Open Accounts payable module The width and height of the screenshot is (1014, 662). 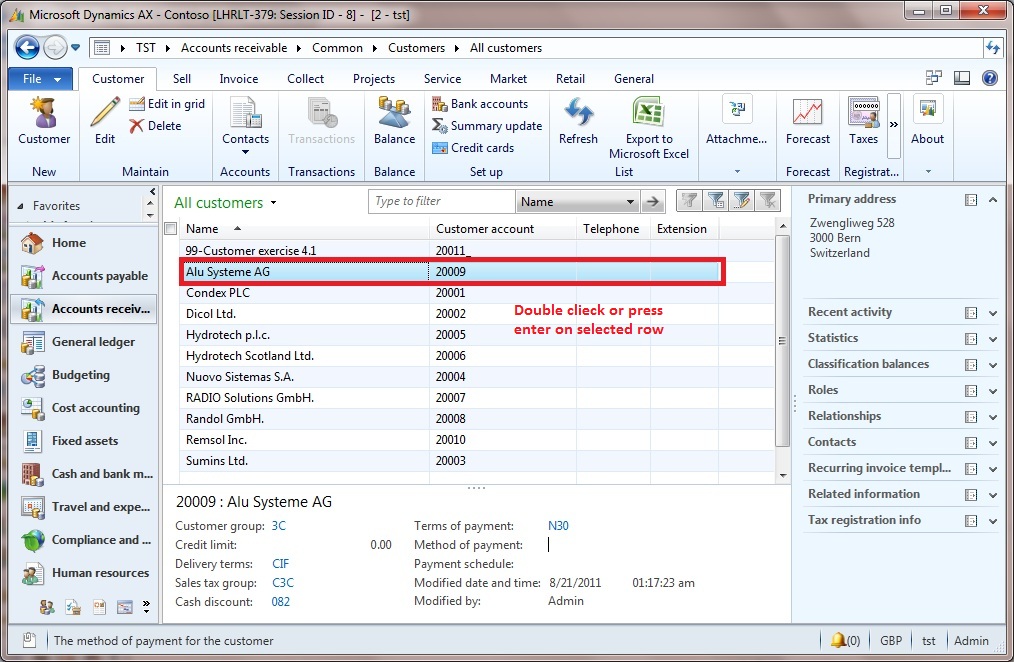pyautogui.click(x=83, y=276)
